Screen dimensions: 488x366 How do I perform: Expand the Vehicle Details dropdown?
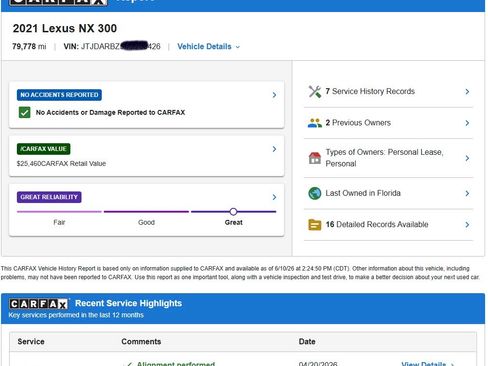[x=208, y=47]
